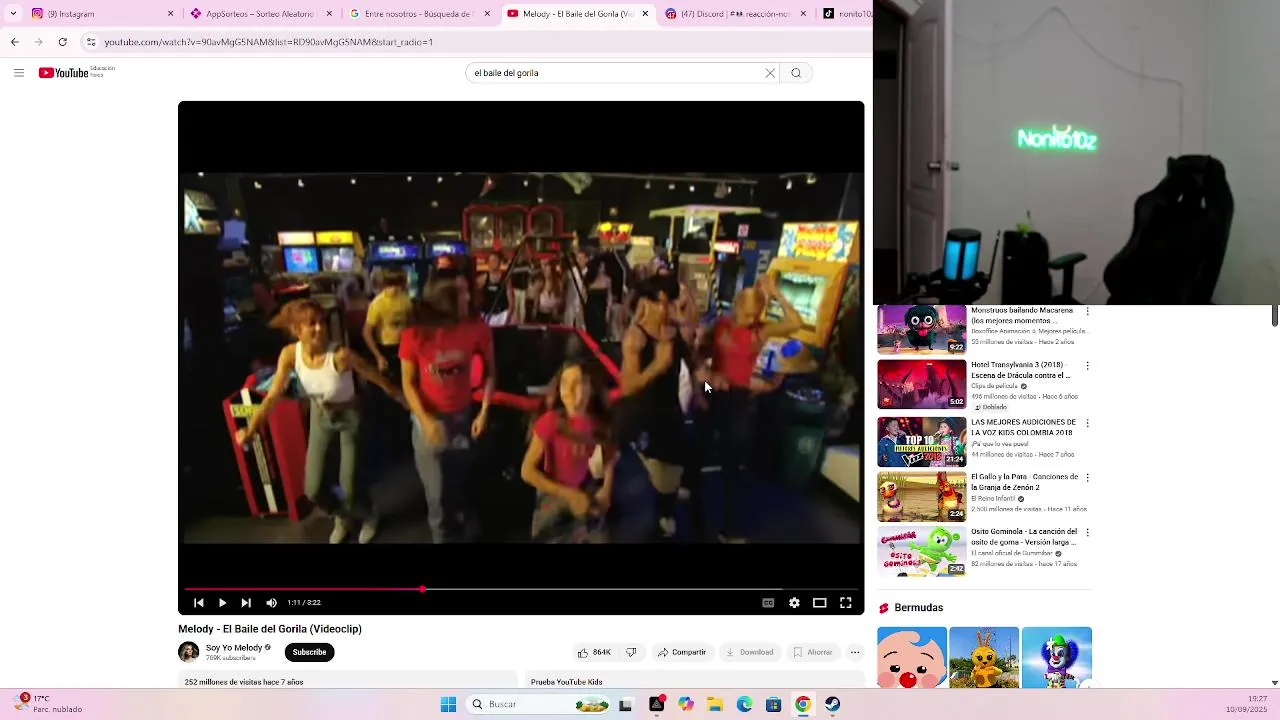The image size is (1280, 720).
Task: Open El Gallo y la Pata title
Action: pyautogui.click(x=1024, y=482)
